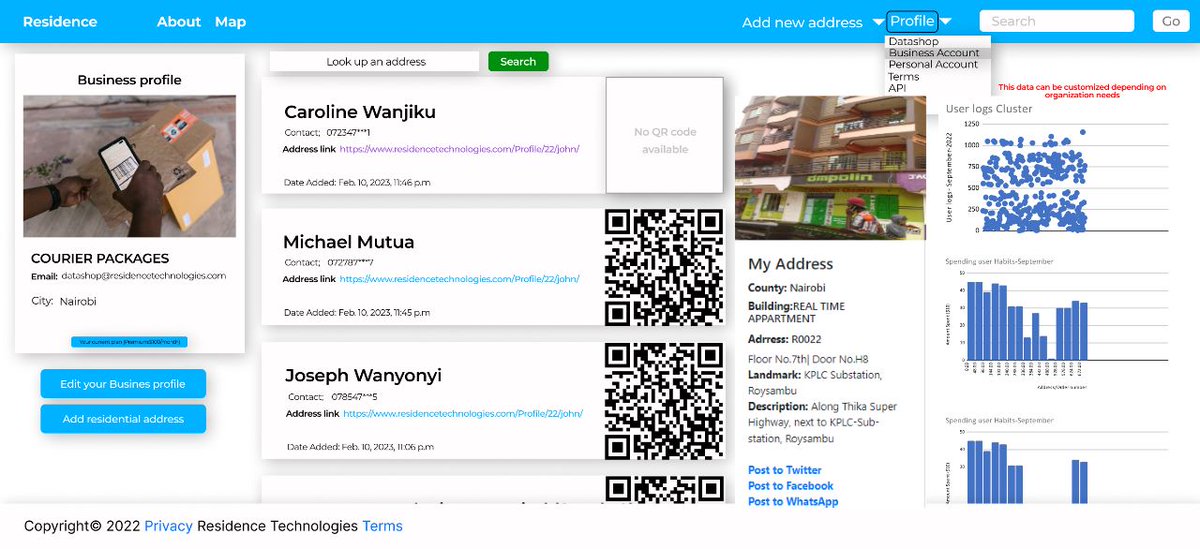Open the Profile menu
Viewport: 1200px width, 549px height.
pos(912,21)
